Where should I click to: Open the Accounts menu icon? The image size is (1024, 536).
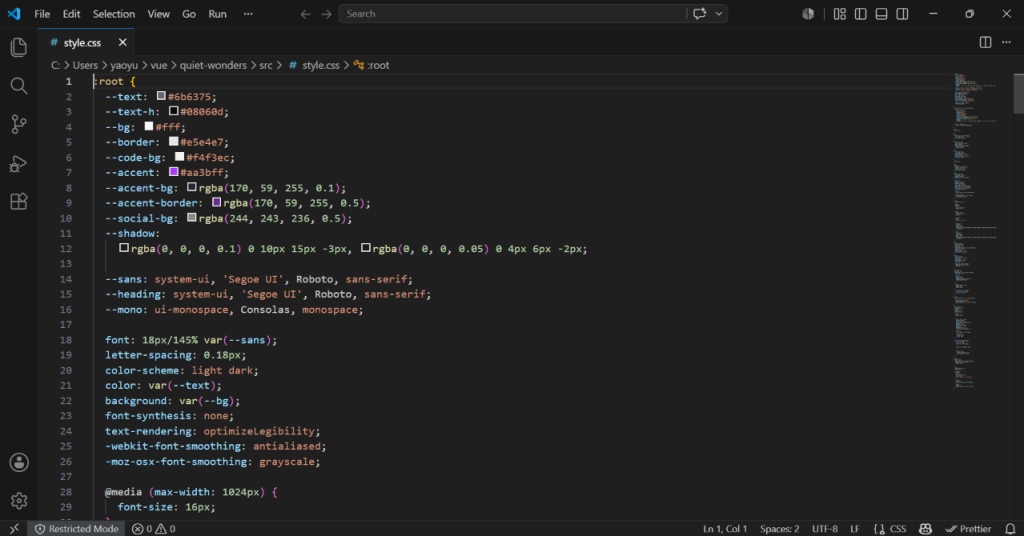(x=19, y=462)
